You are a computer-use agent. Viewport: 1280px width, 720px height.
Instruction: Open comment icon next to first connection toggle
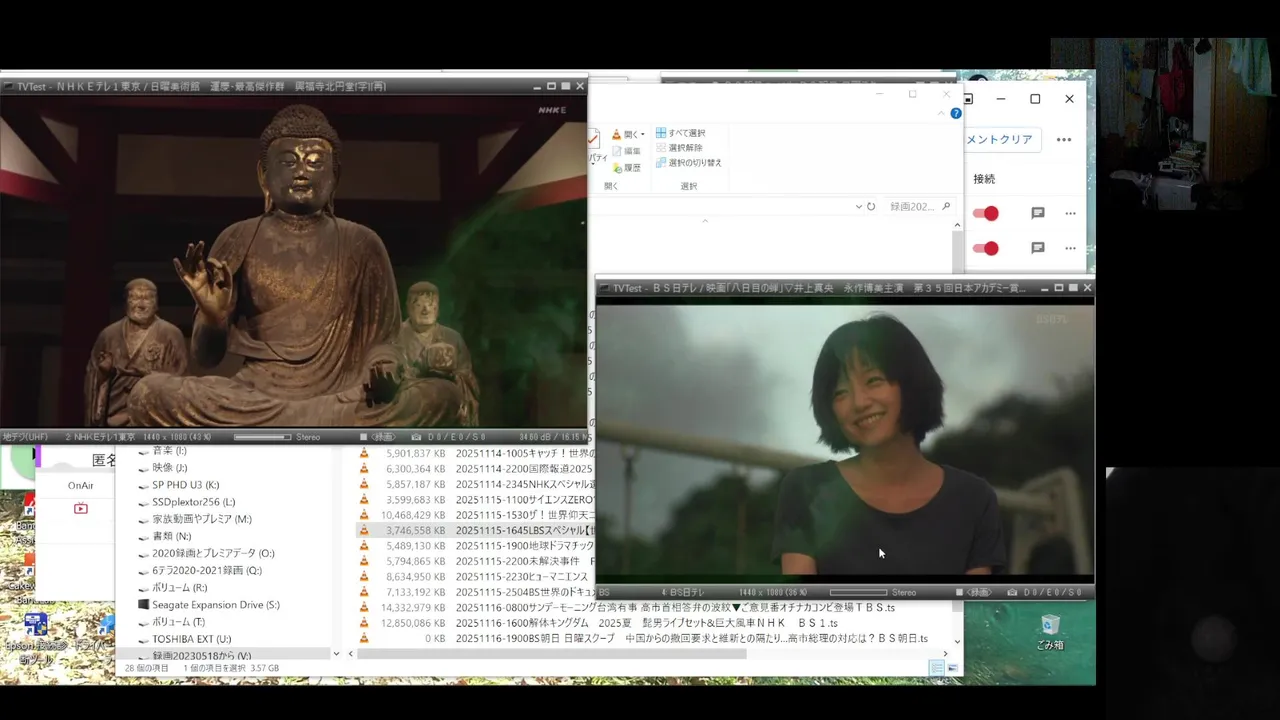click(1038, 213)
